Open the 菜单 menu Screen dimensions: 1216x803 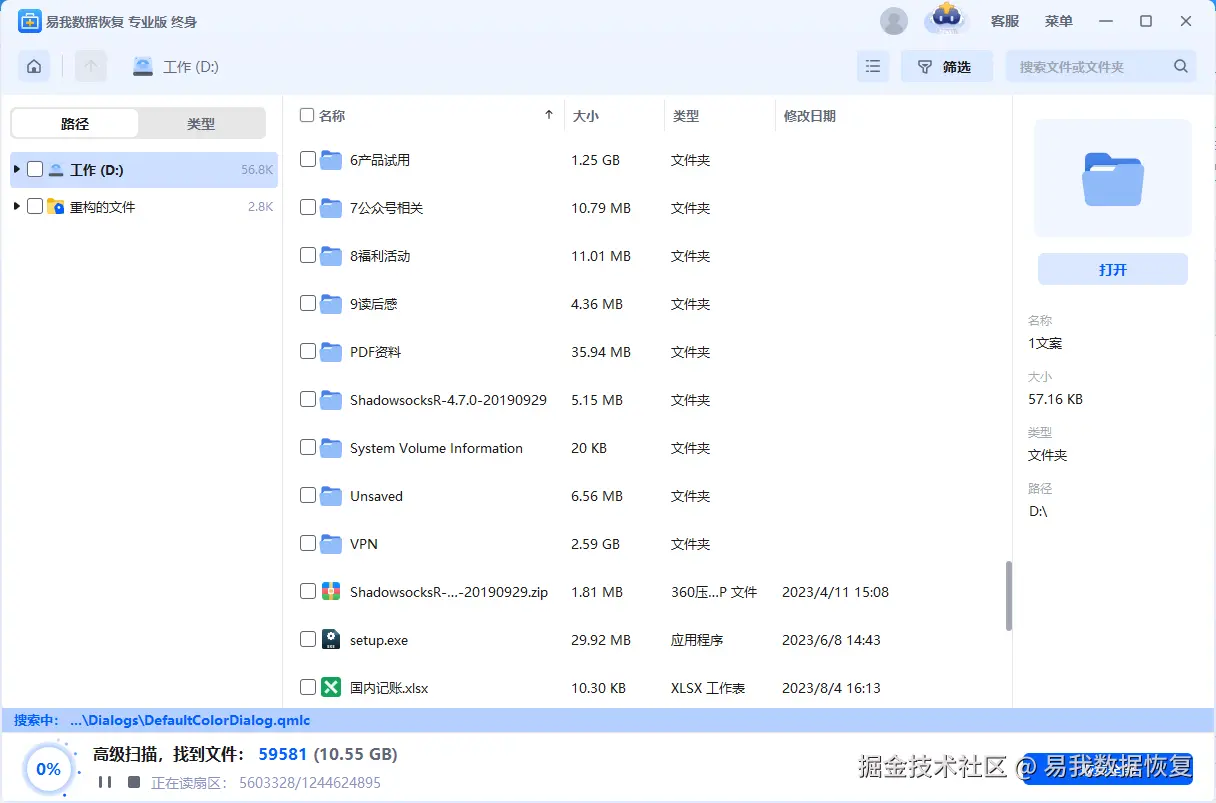coord(1059,21)
